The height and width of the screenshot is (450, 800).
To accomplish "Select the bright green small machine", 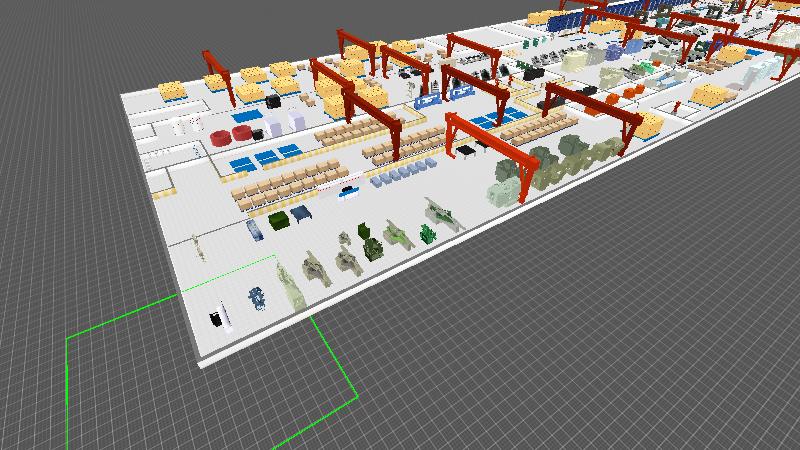I will 427,235.
